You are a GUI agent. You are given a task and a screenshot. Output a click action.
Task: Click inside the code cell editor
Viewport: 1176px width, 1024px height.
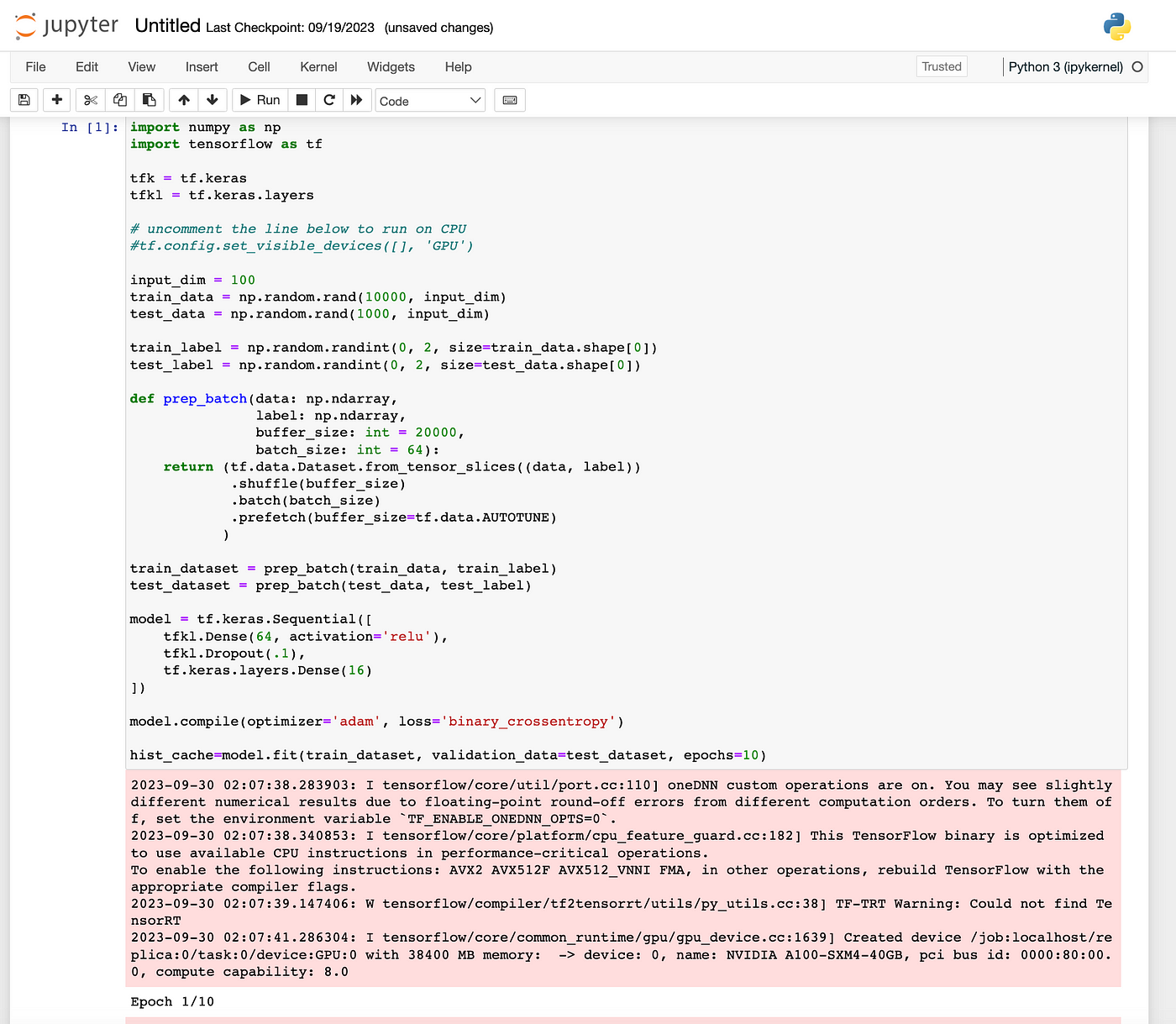coord(626,444)
